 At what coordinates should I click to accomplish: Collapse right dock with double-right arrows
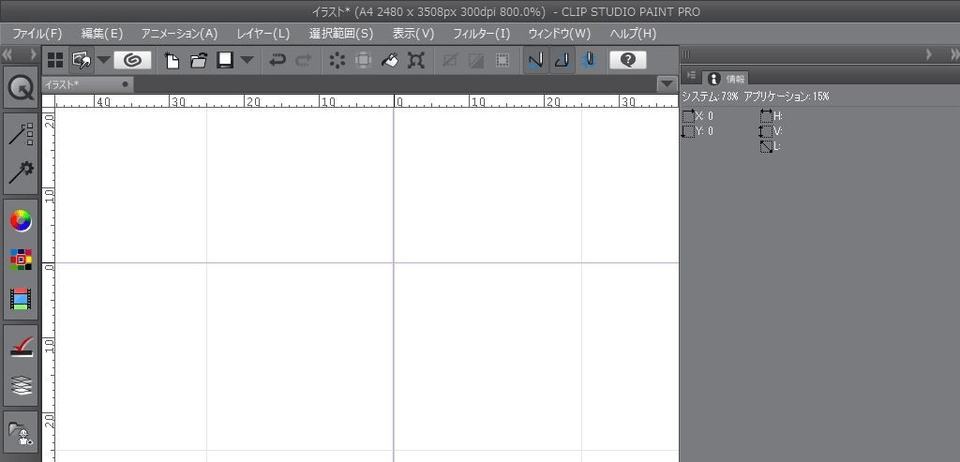tap(954, 54)
